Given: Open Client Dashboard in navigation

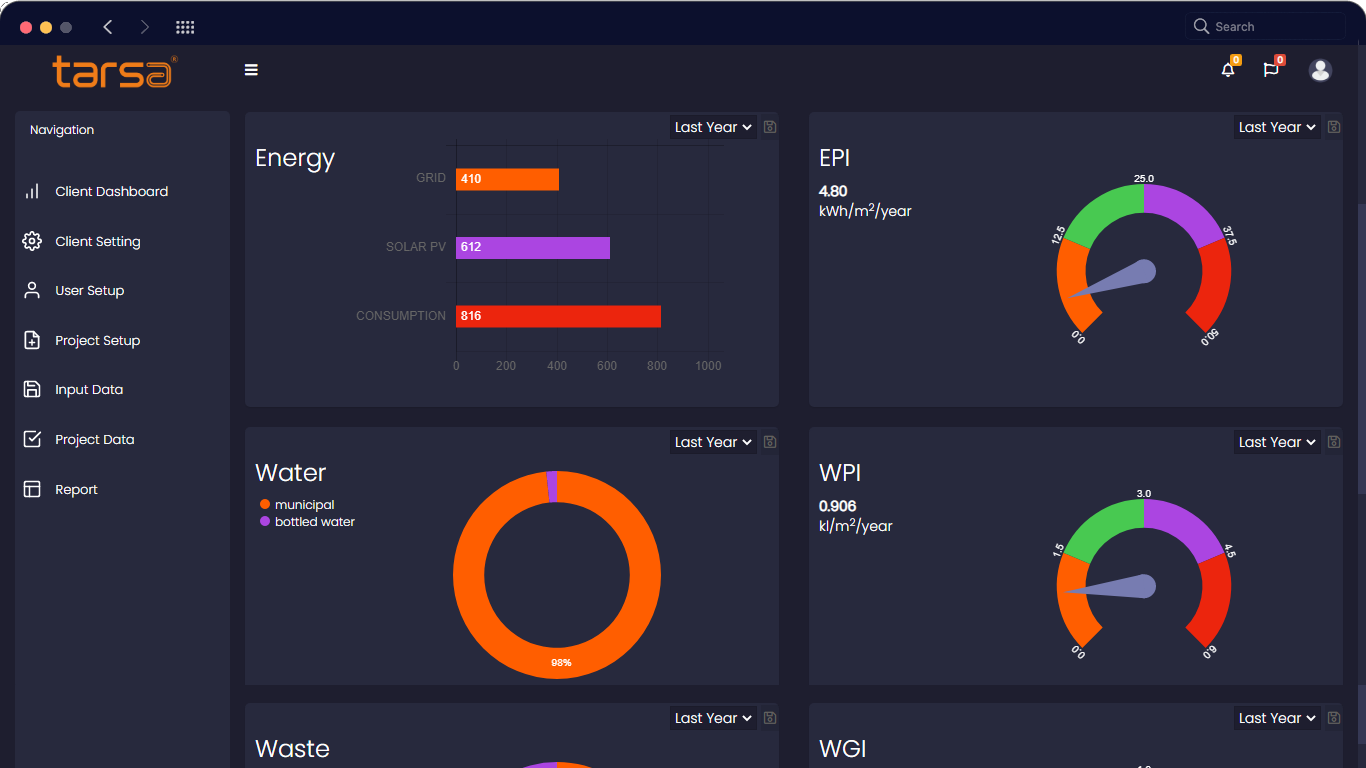Looking at the screenshot, I should coord(111,192).
